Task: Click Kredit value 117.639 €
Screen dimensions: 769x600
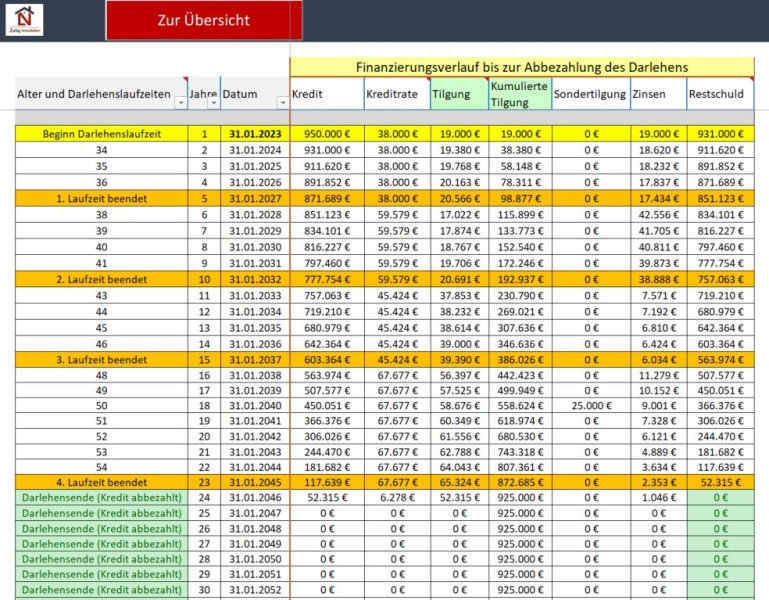Action: click(x=327, y=482)
